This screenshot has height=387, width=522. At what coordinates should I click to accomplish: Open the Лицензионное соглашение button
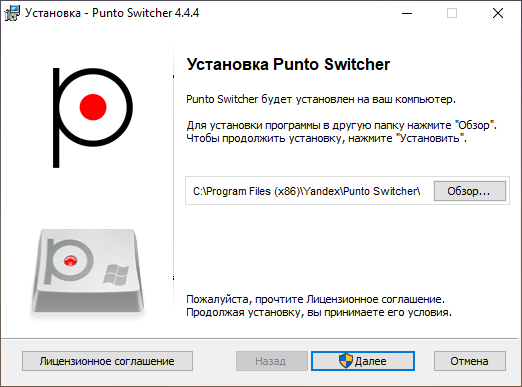pos(107,361)
